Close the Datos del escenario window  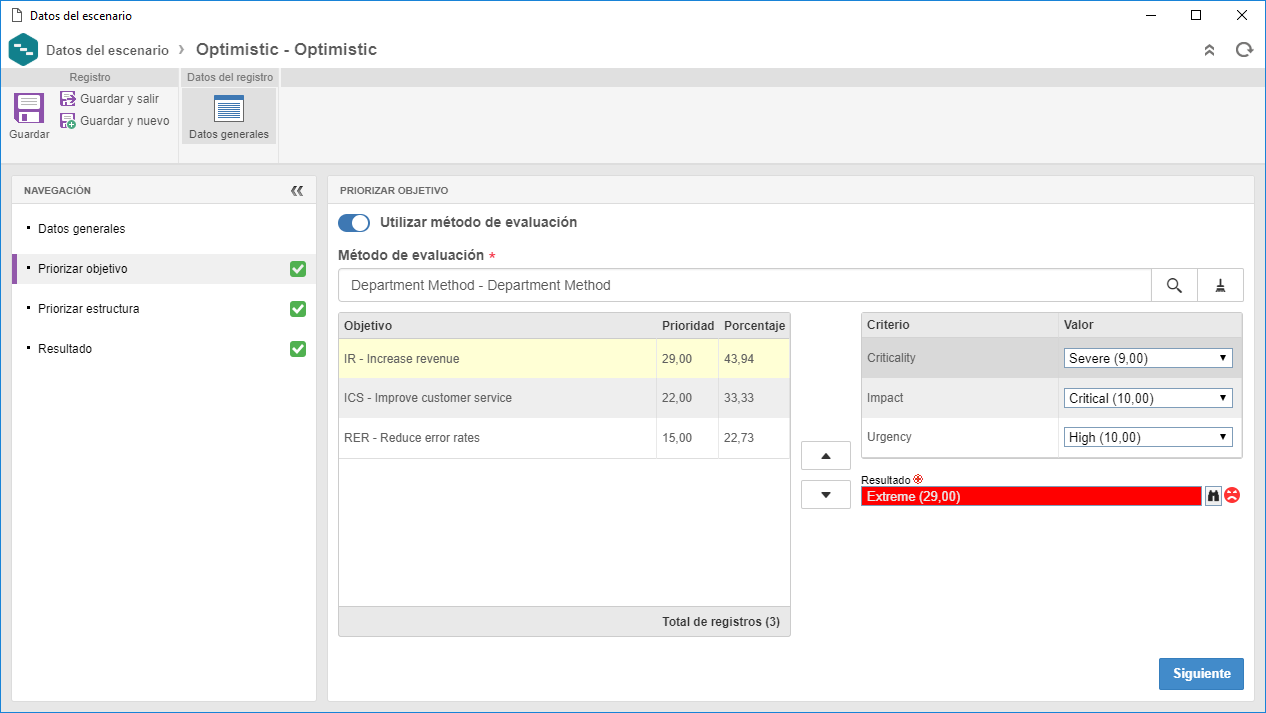point(1242,15)
